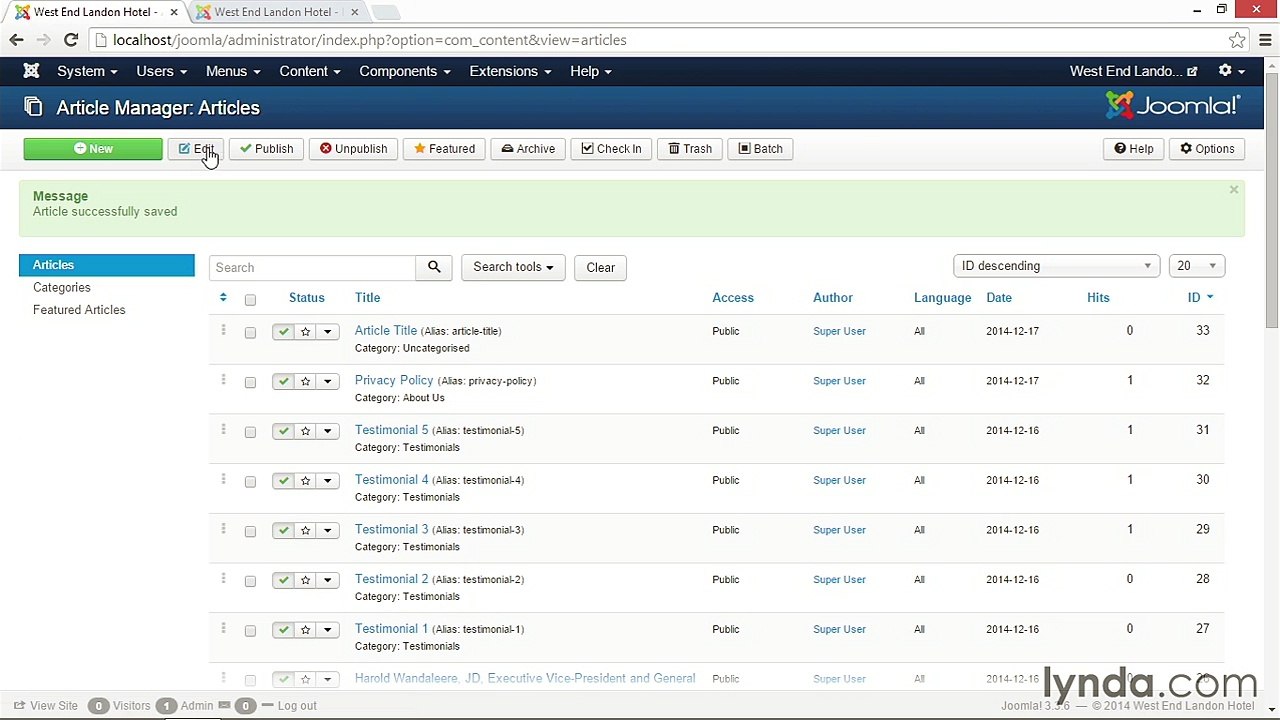This screenshot has width=1280, height=720.
Task: Expand the status actions arrow for Testimonial 5
Action: click(x=327, y=431)
